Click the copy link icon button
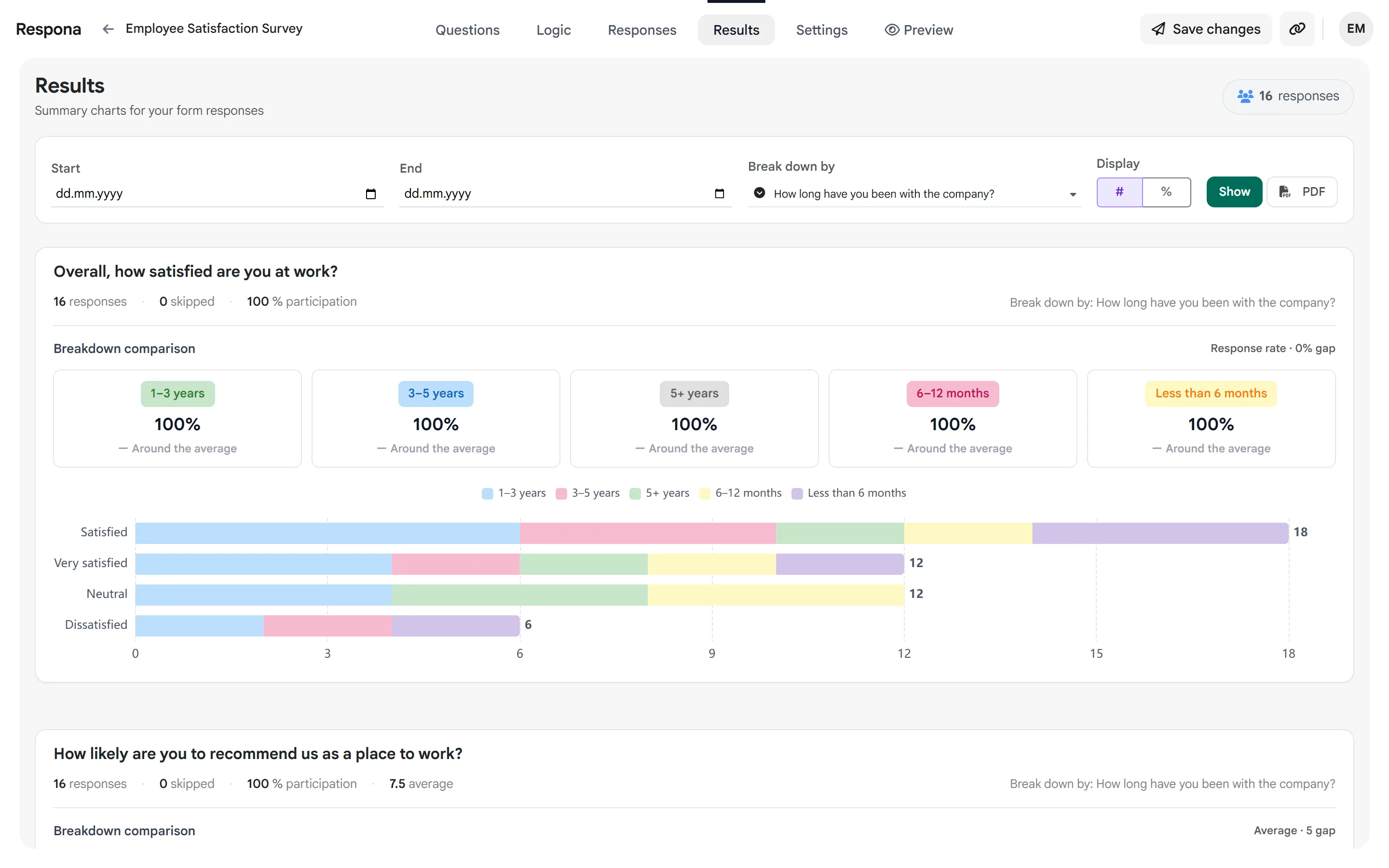 pyautogui.click(x=1296, y=29)
